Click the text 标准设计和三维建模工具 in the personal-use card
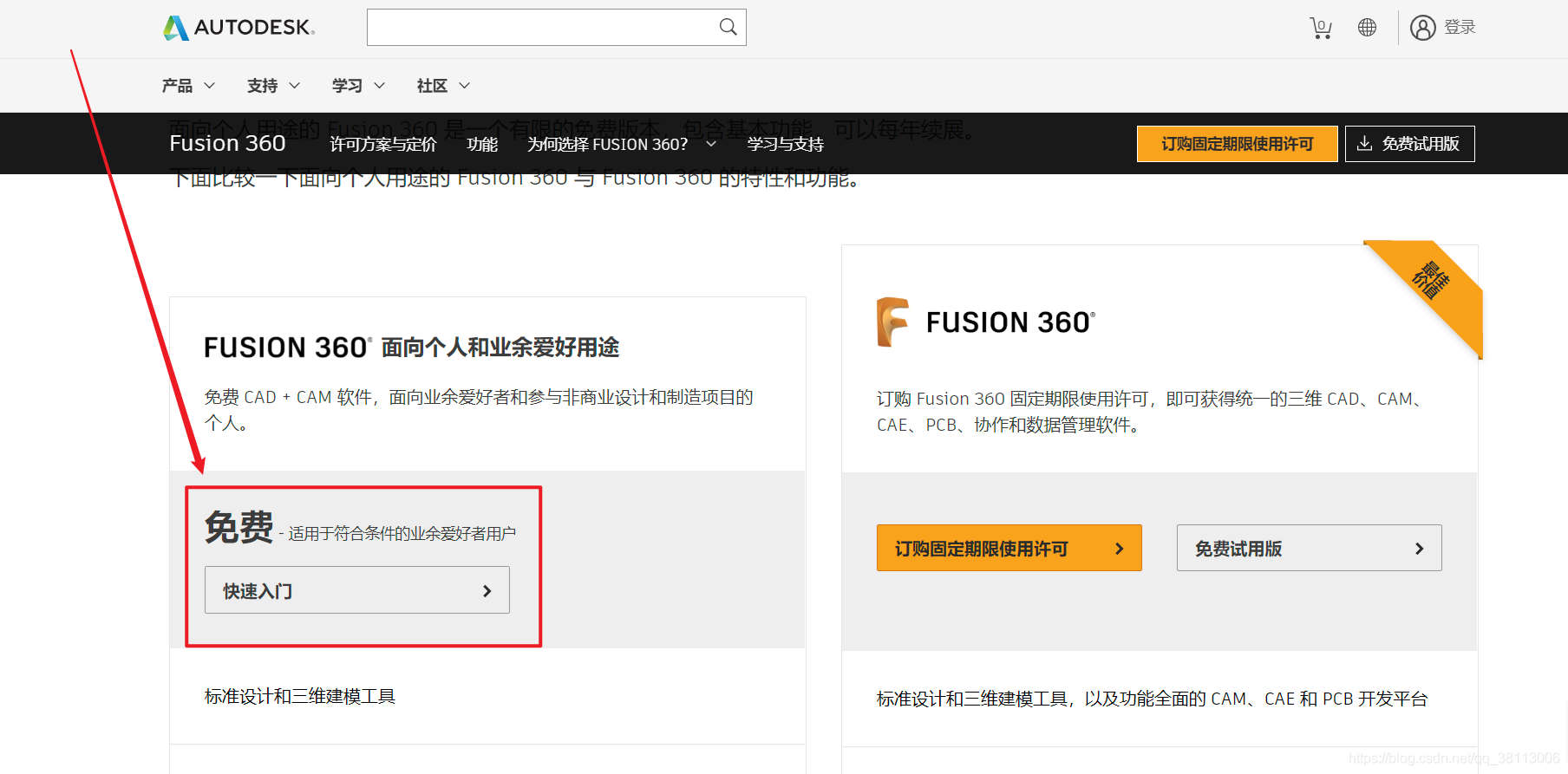This screenshot has height=774, width=1568. pos(300,696)
